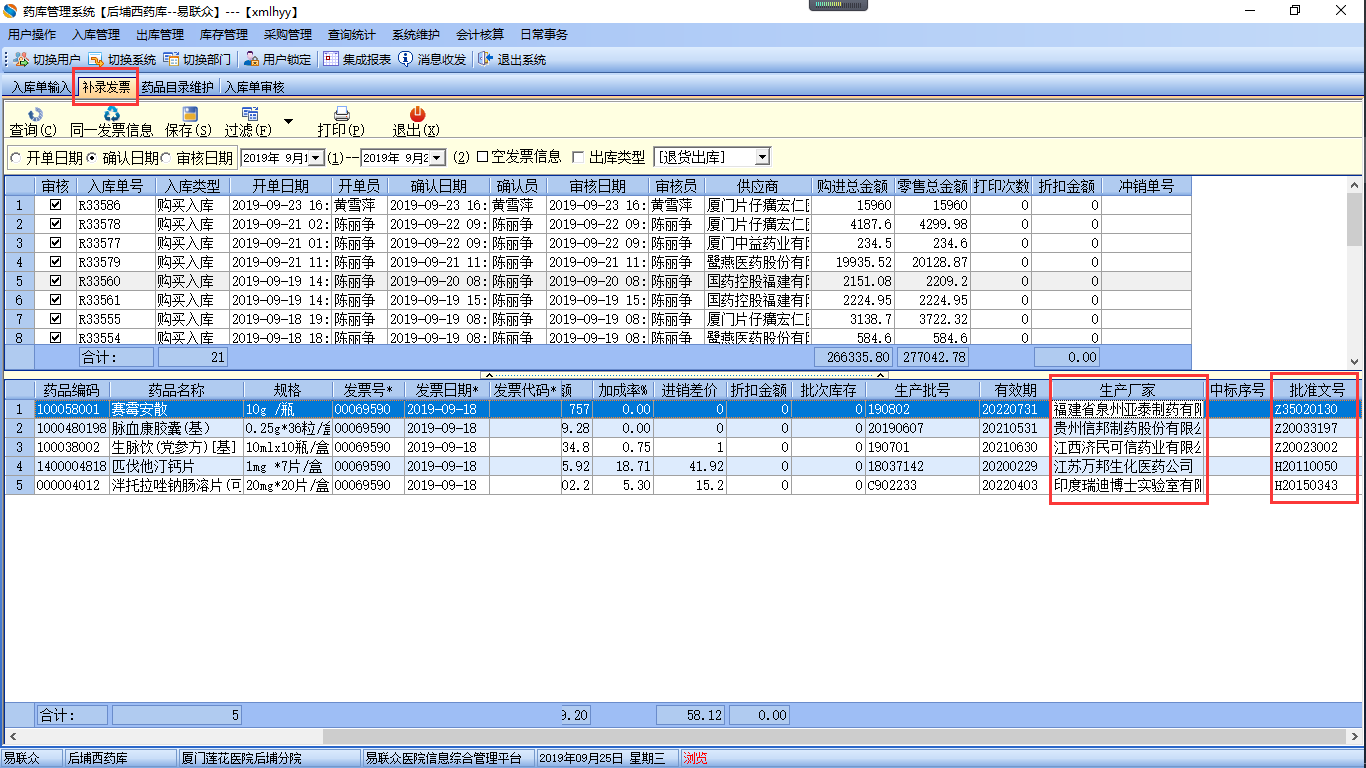Viewport: 1366px width, 768px height.
Task: Click the 供应商 column header
Action: (x=758, y=186)
